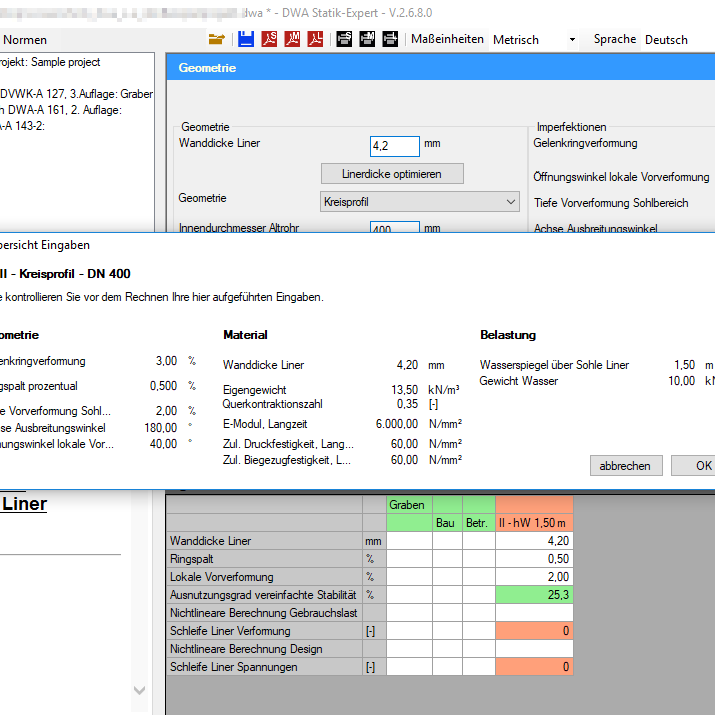The width and height of the screenshot is (715, 715).
Task: Click the PDF icon marked with S
Action: click(269, 39)
